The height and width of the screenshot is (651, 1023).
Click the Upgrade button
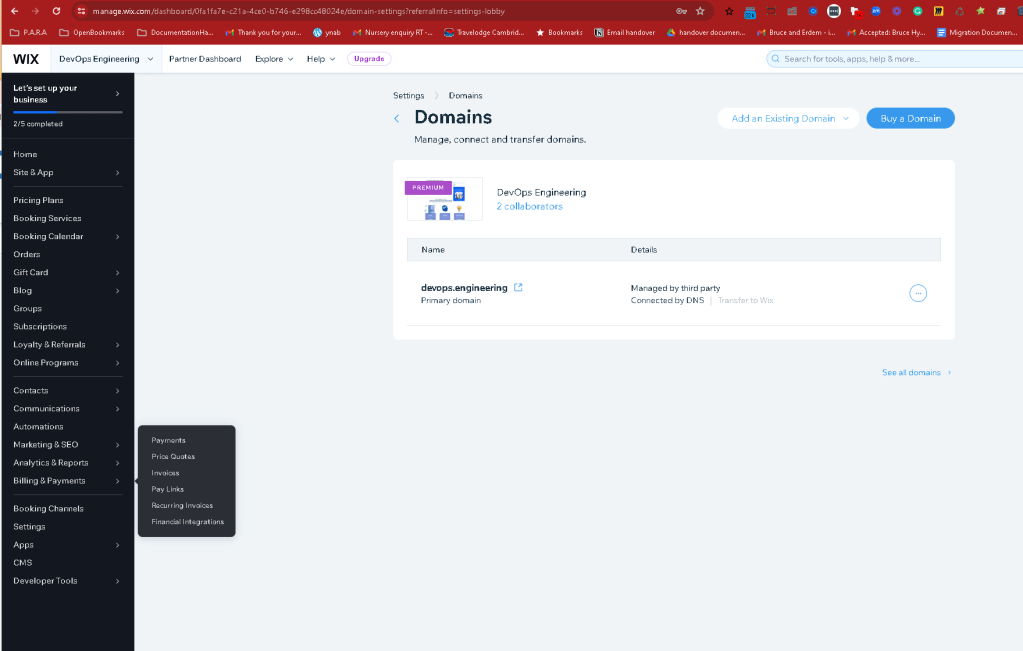pos(369,59)
